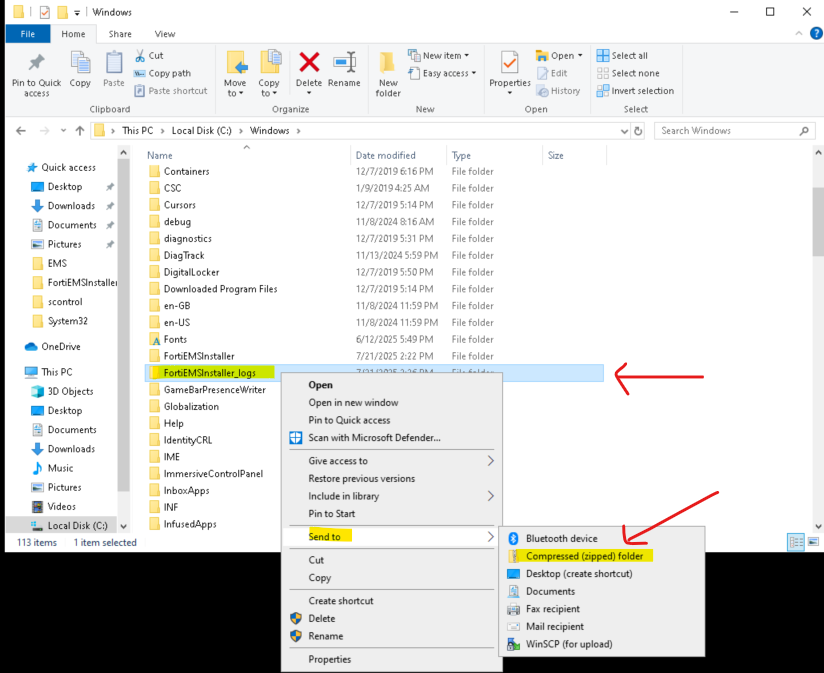The width and height of the screenshot is (824, 673).
Task: Select the DiagTrack folder row
Action: (x=374, y=255)
